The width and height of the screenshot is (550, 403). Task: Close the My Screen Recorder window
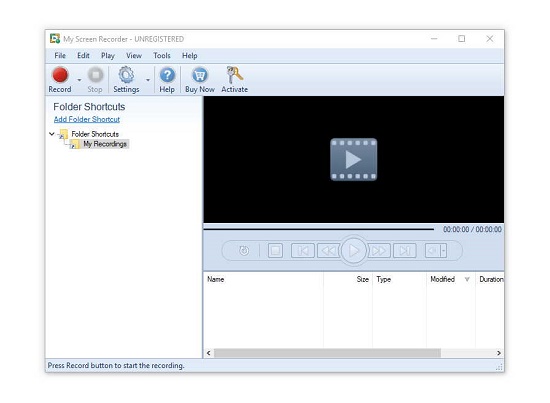click(490, 39)
